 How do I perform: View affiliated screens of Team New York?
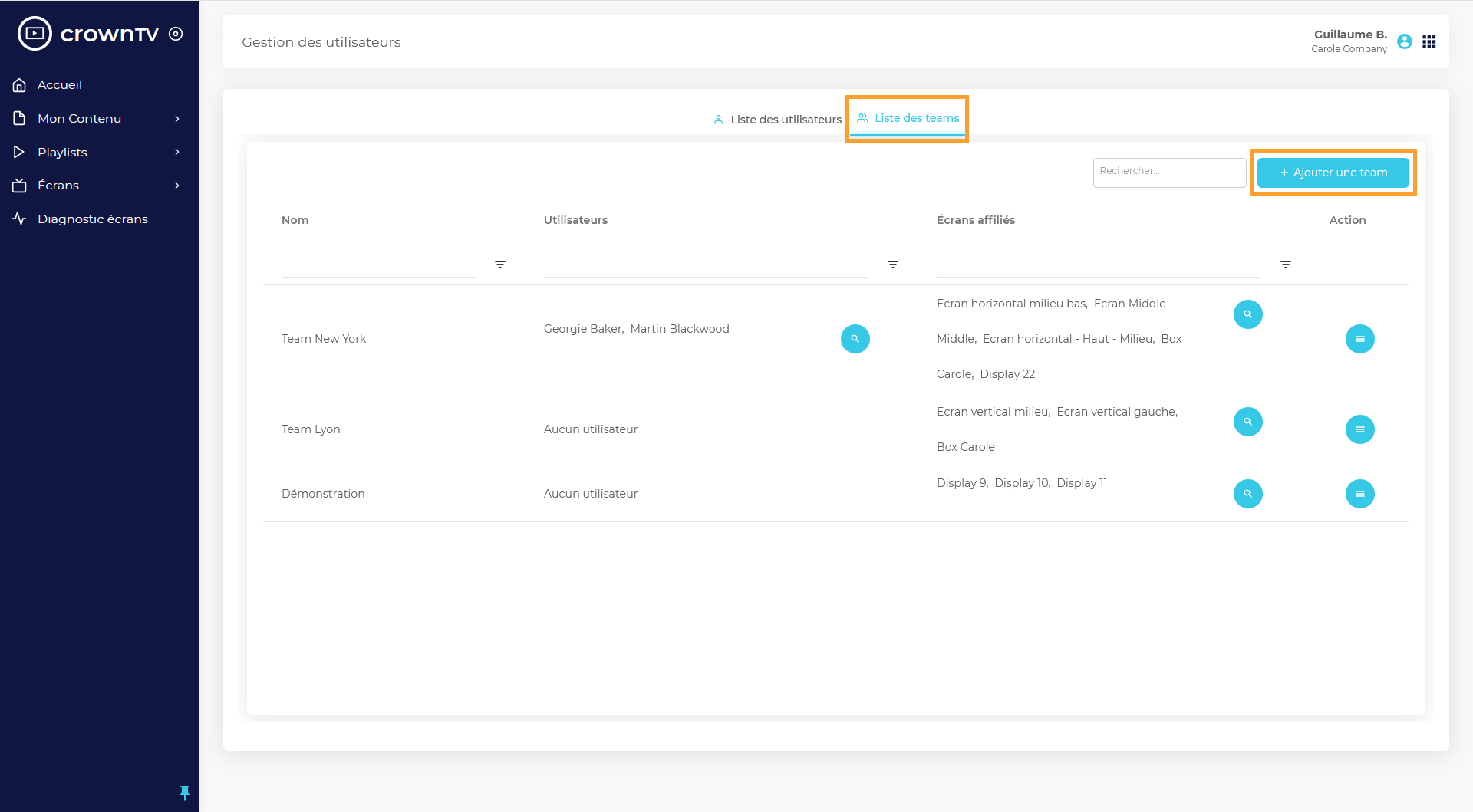(x=1248, y=314)
